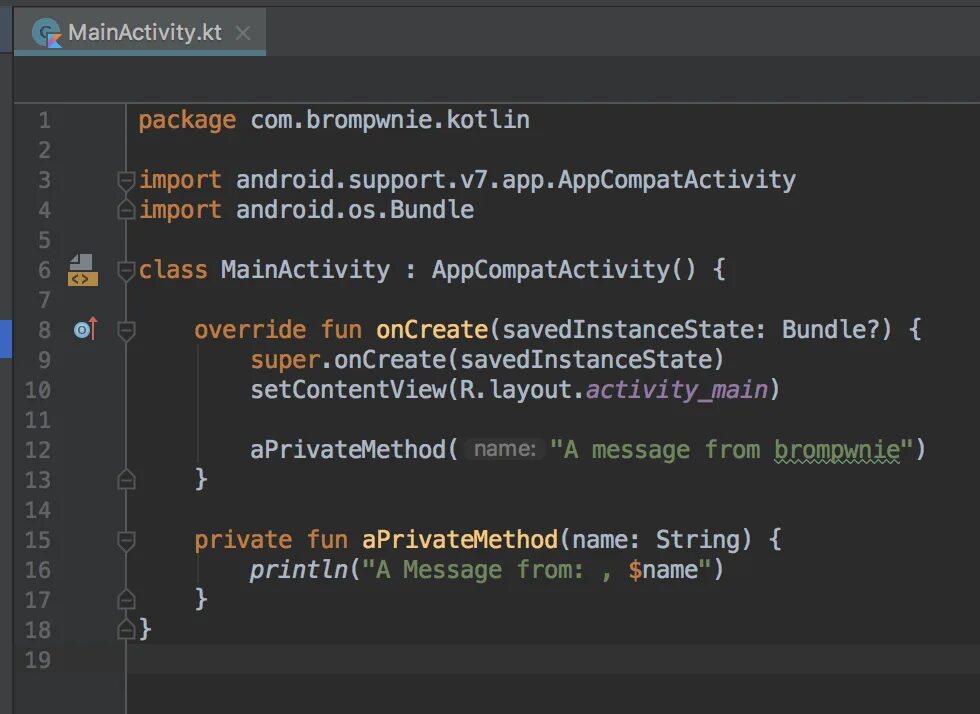Select the MainActivity.kt editor tab
The width and height of the screenshot is (980, 714).
pos(140,32)
